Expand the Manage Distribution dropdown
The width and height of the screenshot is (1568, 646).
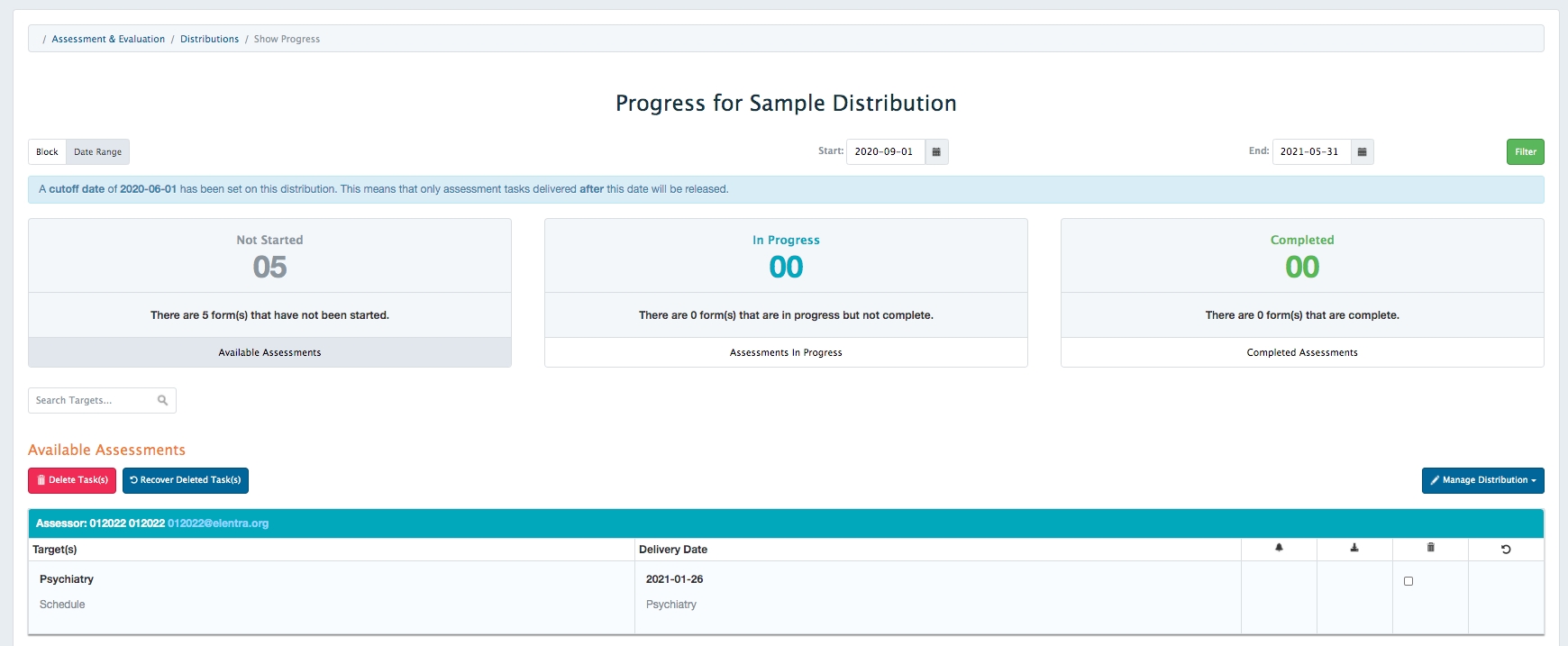coord(1482,480)
